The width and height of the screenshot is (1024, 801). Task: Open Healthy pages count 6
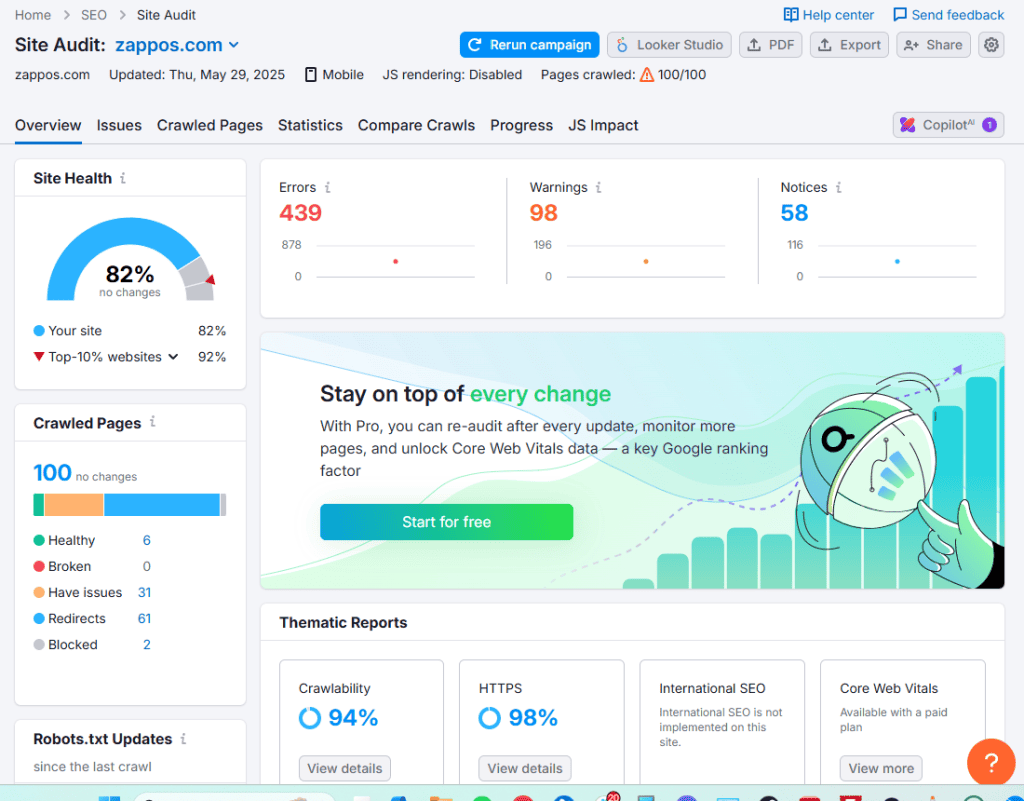click(x=146, y=541)
